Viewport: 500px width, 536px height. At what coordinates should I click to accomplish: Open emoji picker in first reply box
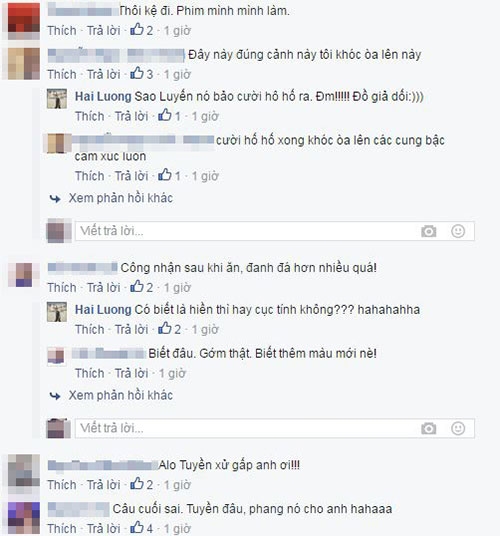[x=458, y=231]
